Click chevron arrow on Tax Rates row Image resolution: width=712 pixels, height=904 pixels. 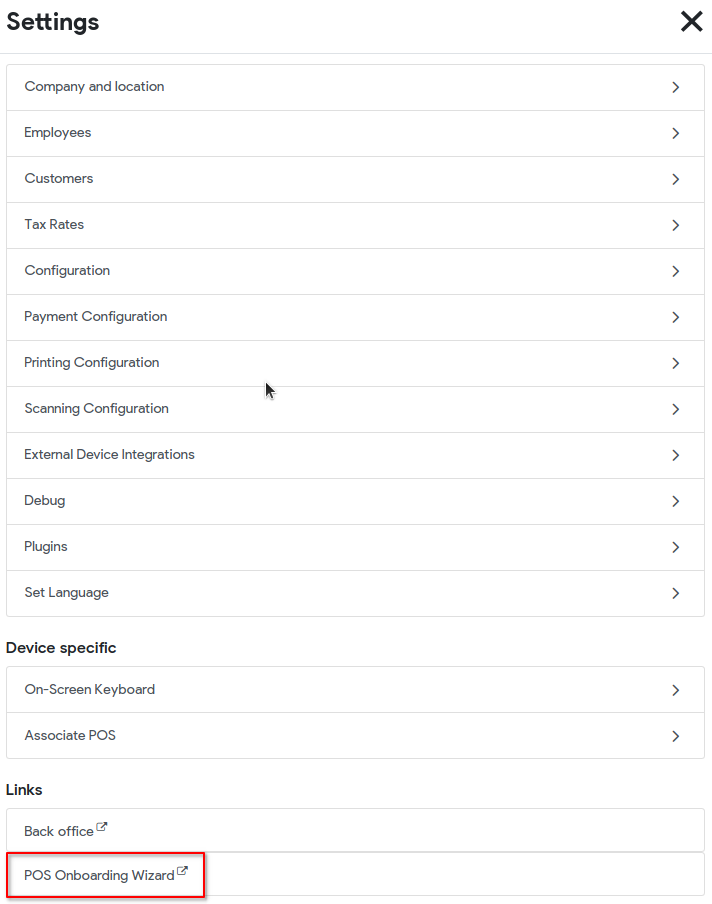pos(676,225)
